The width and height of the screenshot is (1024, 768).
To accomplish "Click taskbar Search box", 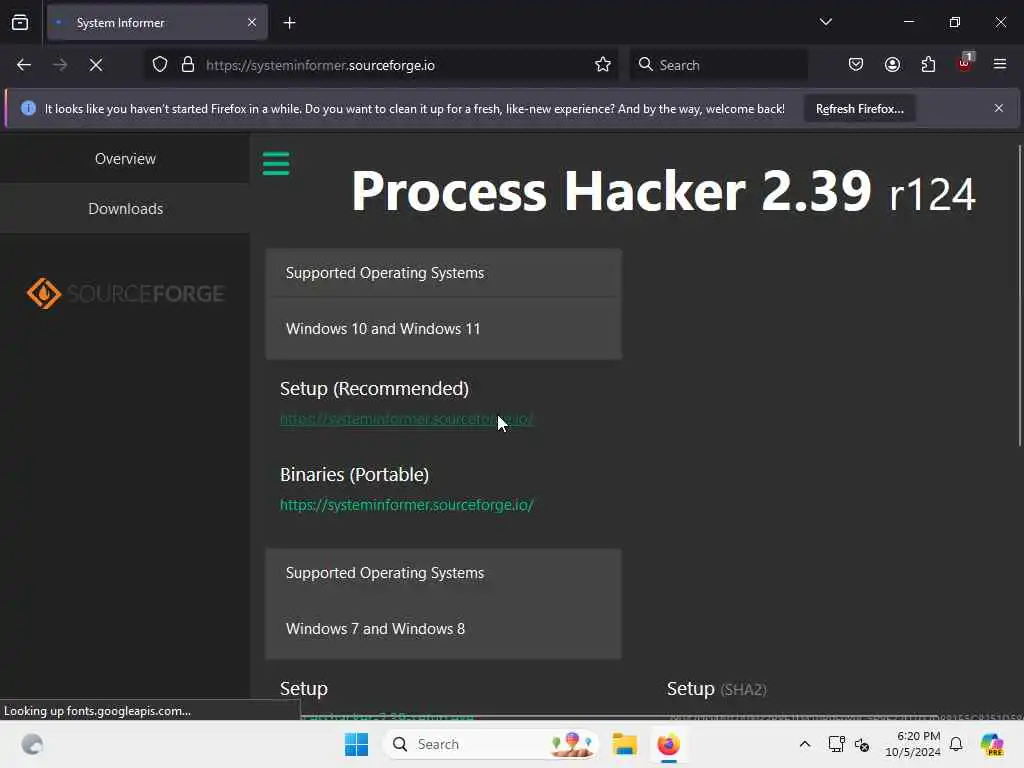I will pyautogui.click(x=490, y=744).
